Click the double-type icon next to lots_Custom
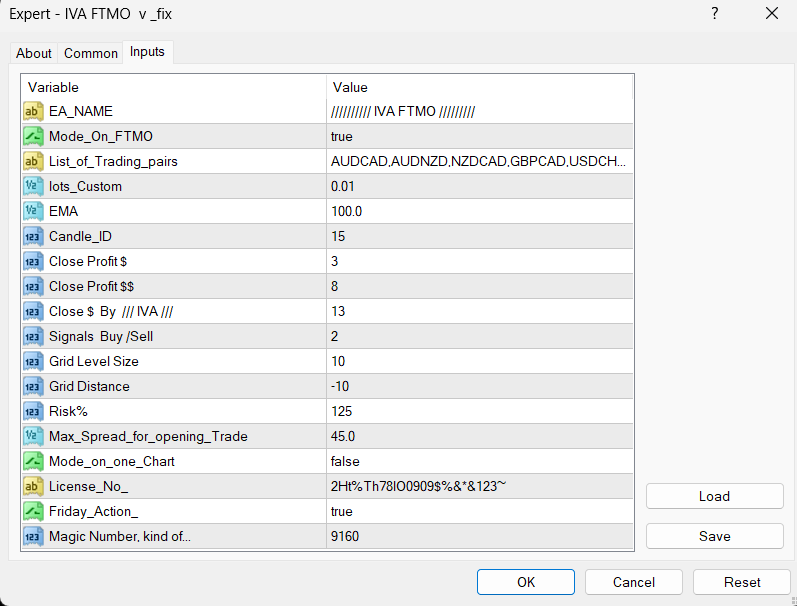797x606 pixels. (x=33, y=186)
